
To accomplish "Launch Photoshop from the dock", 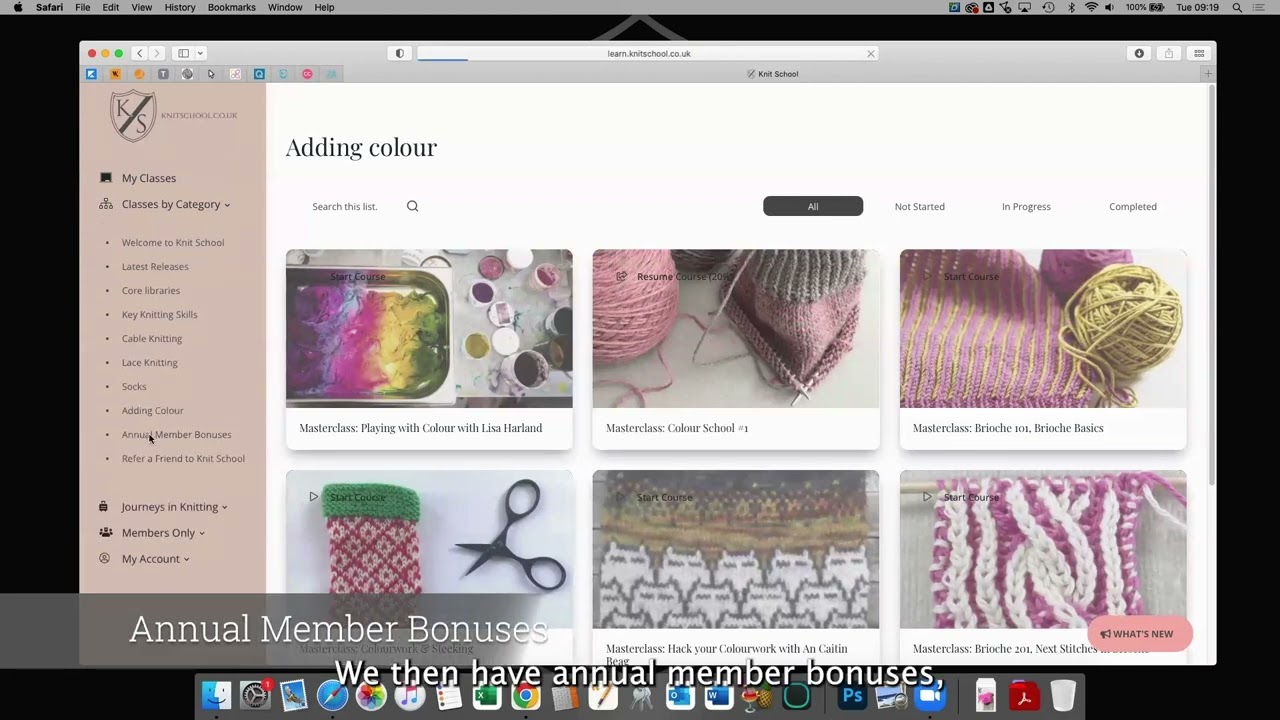I will [x=853, y=696].
